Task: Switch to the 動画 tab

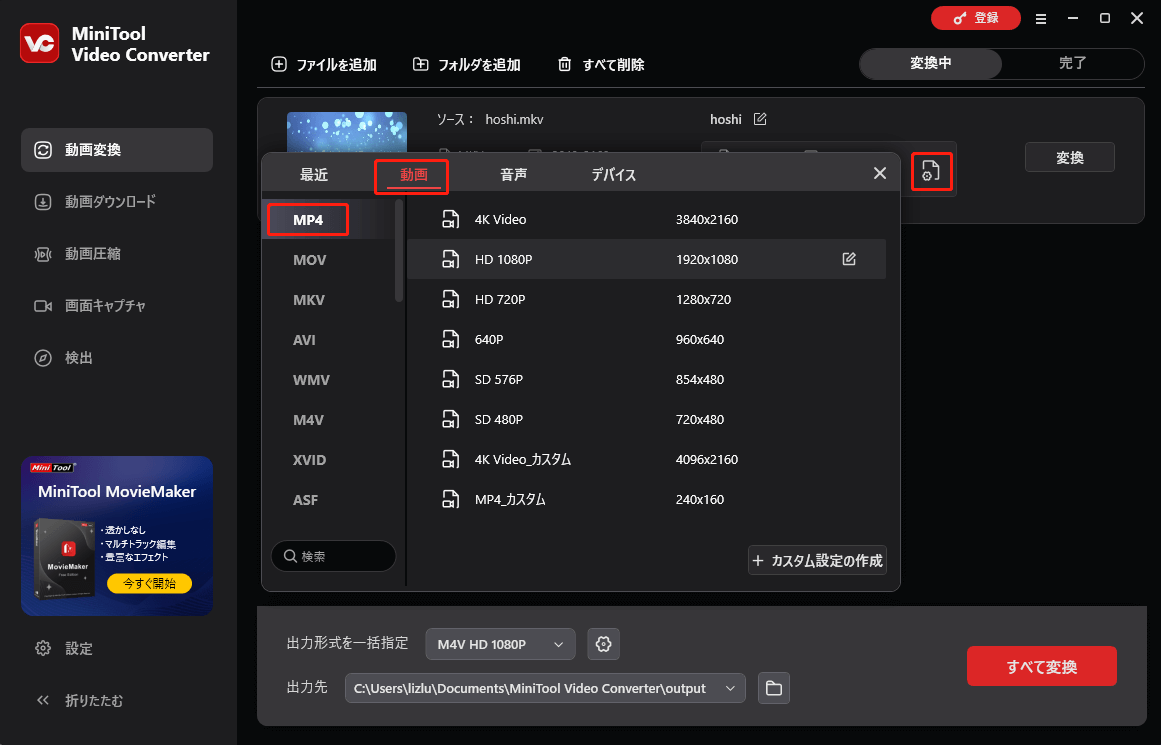Action: [413, 175]
